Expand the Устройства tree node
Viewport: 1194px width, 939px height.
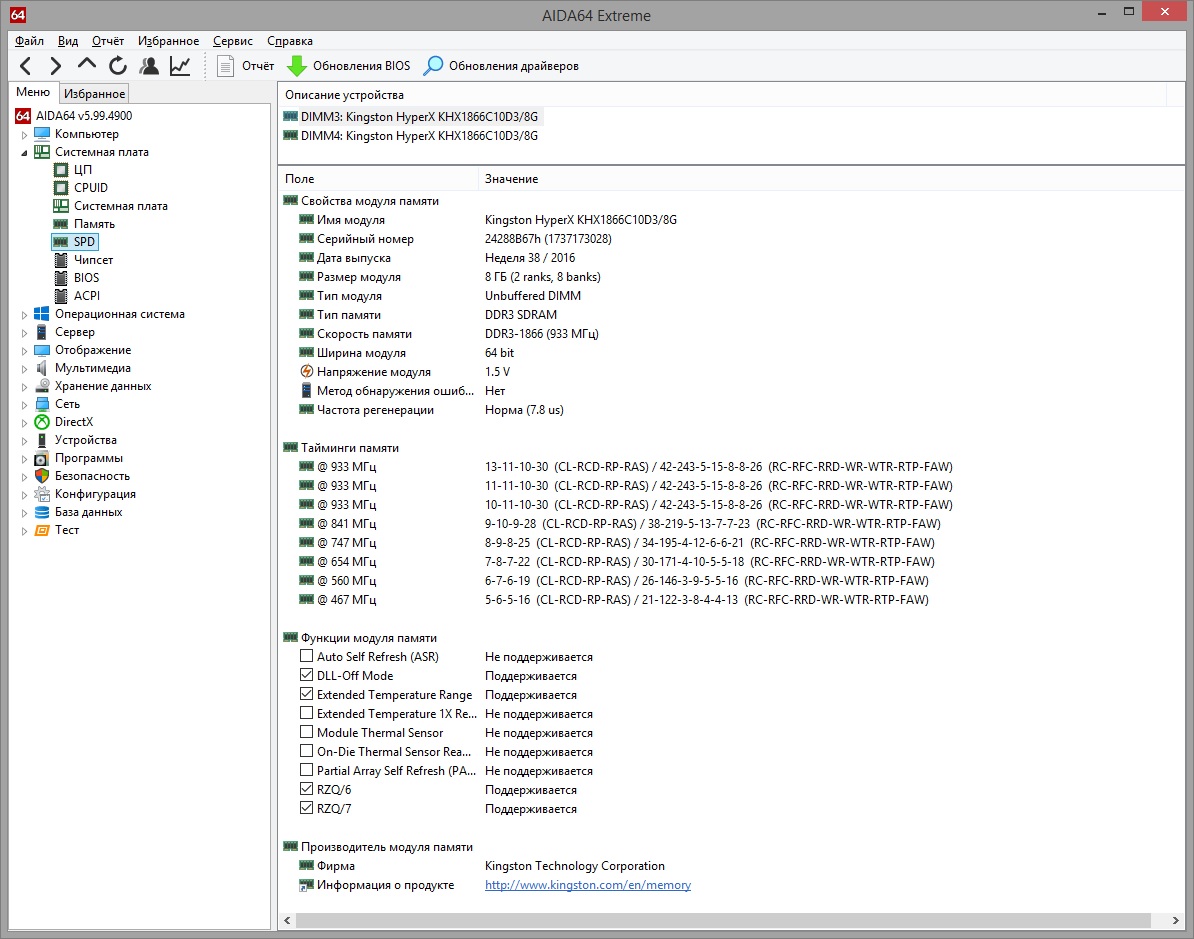[24, 441]
